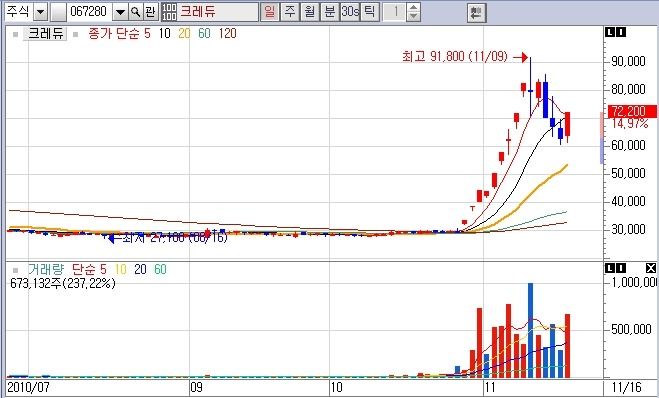Click the I icon in price chart corner
Image resolution: width=659 pixels, height=398 pixels.
[621, 32]
